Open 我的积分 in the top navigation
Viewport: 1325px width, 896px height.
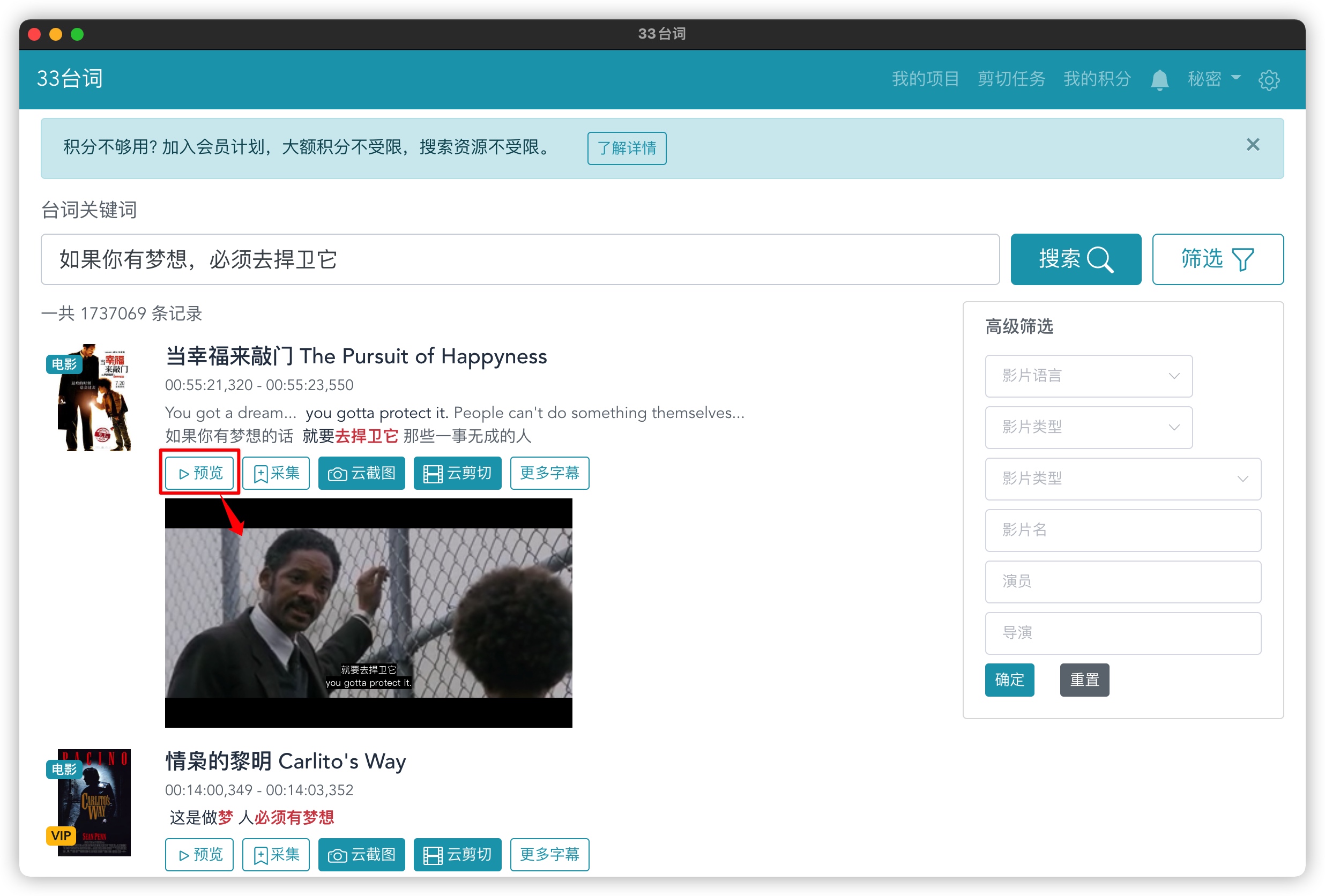1097,79
